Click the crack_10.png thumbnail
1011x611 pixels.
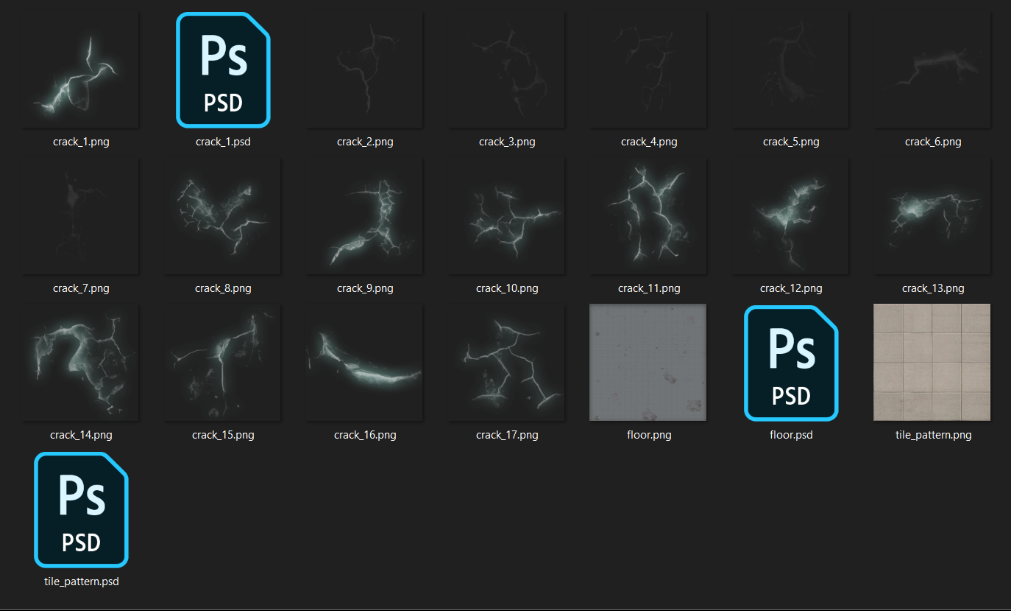(x=507, y=216)
